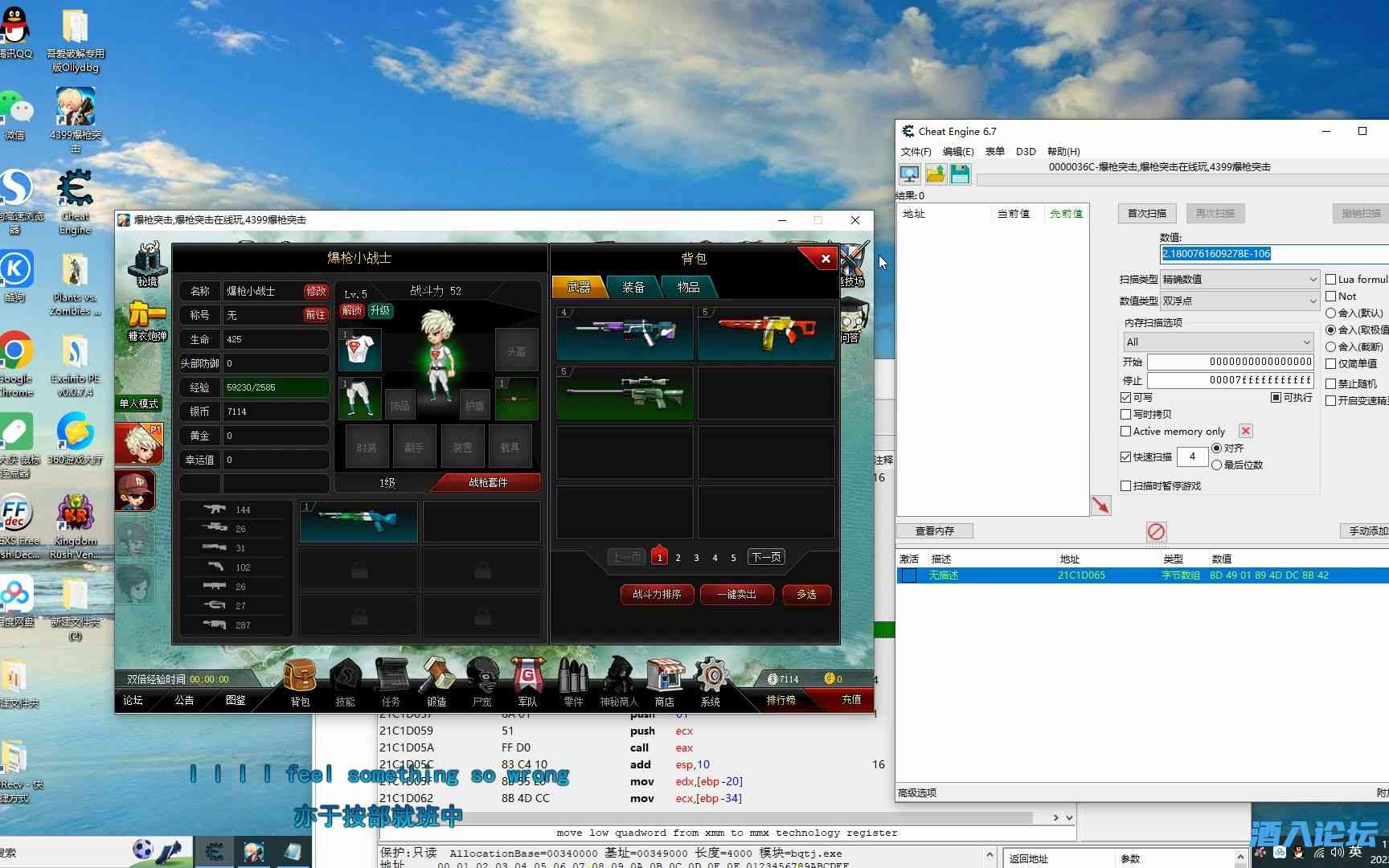This screenshot has height=868, width=1389.
Task: Open the 文件(F) menu
Action: [916, 151]
